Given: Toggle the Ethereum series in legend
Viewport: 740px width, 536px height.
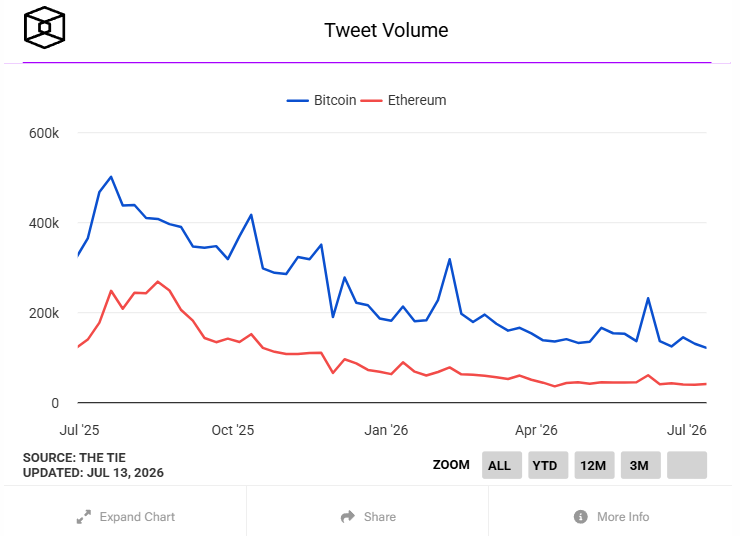Looking at the screenshot, I should click(403, 100).
